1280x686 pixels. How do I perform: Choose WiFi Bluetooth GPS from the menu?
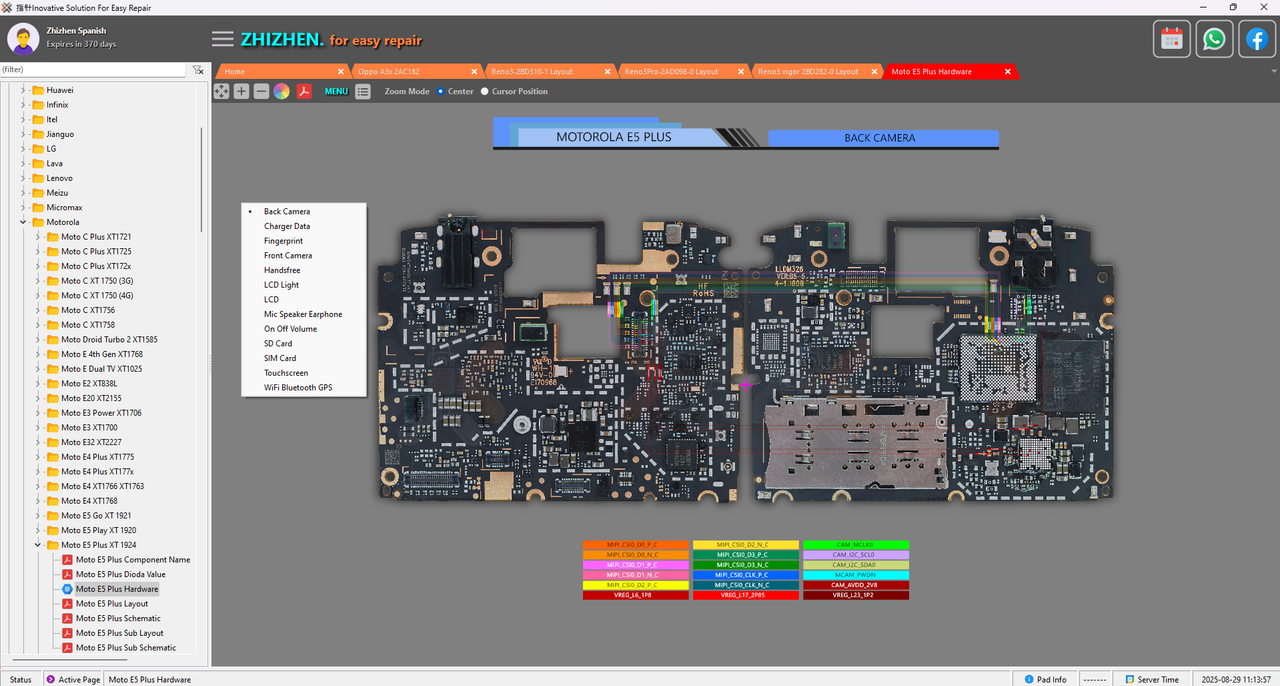pyautogui.click(x=298, y=387)
